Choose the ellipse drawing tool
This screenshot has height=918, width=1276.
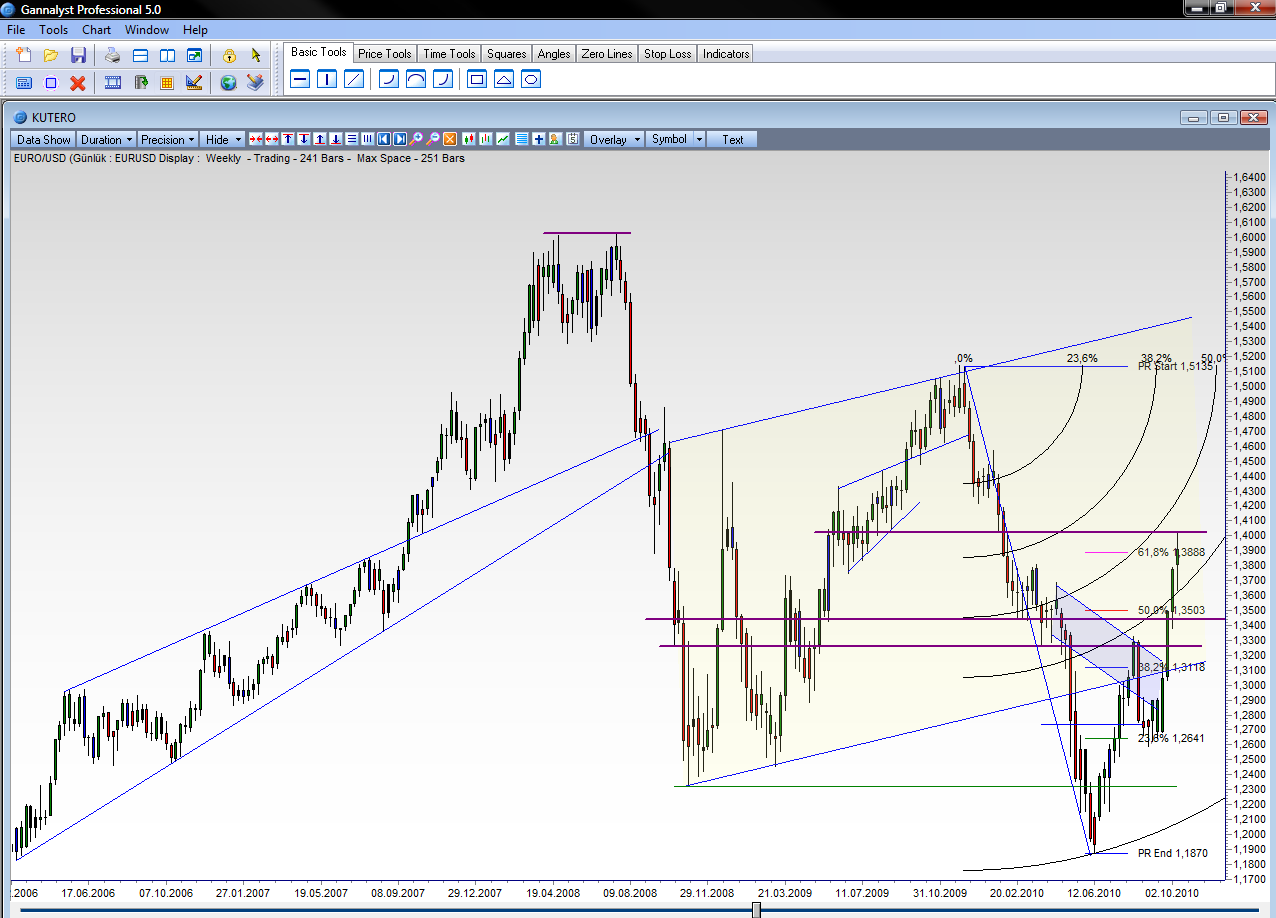pos(531,79)
